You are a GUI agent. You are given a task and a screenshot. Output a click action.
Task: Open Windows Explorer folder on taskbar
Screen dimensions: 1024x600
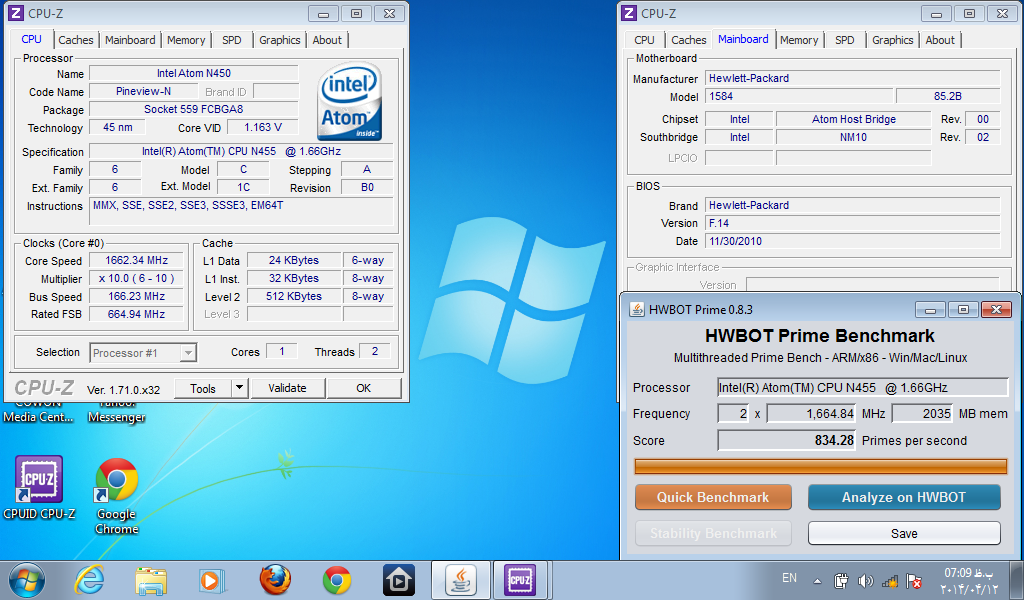151,580
